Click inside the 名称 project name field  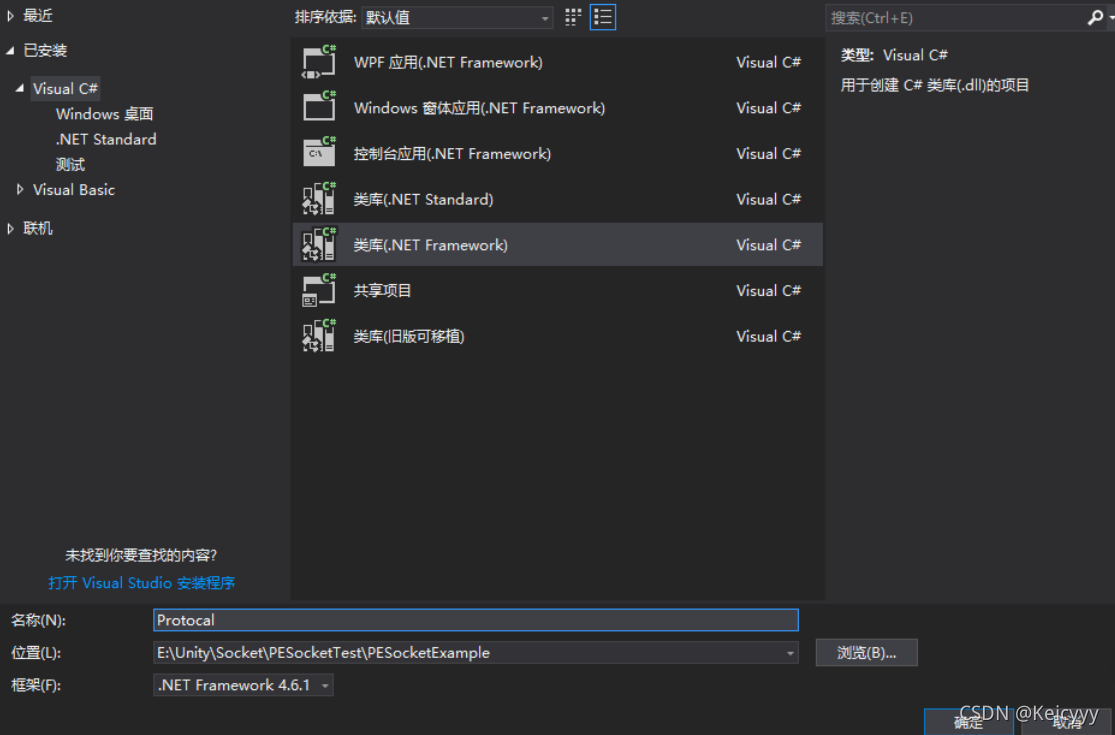pyautogui.click(x=475, y=620)
